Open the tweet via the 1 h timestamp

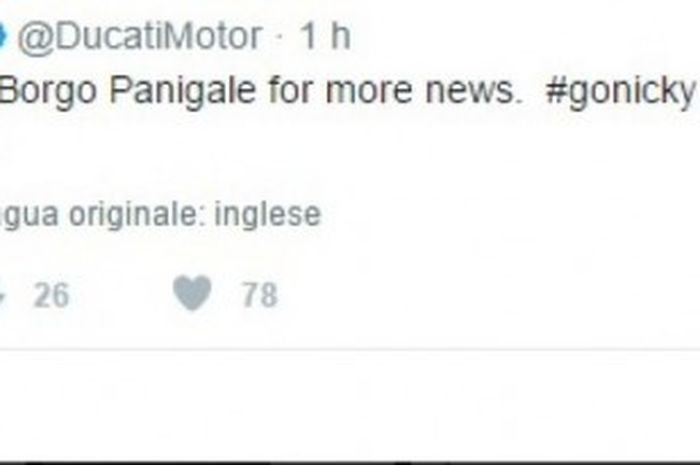pyautogui.click(x=325, y=36)
